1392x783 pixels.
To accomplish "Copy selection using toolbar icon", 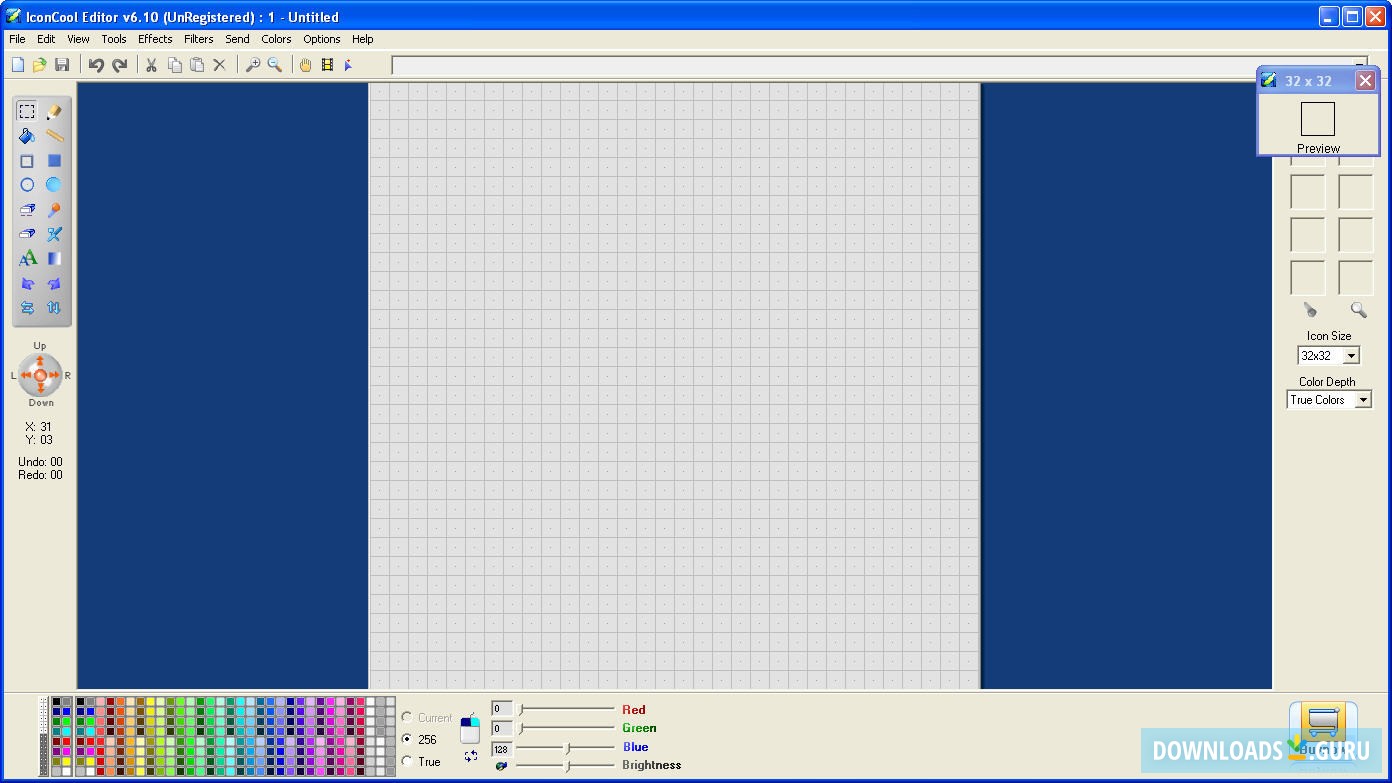I will pyautogui.click(x=174, y=65).
